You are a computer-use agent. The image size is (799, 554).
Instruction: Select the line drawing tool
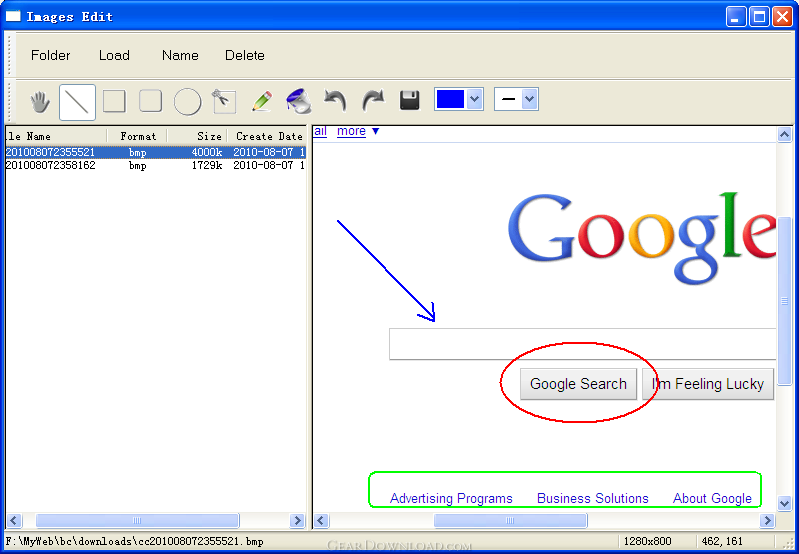pos(77,102)
